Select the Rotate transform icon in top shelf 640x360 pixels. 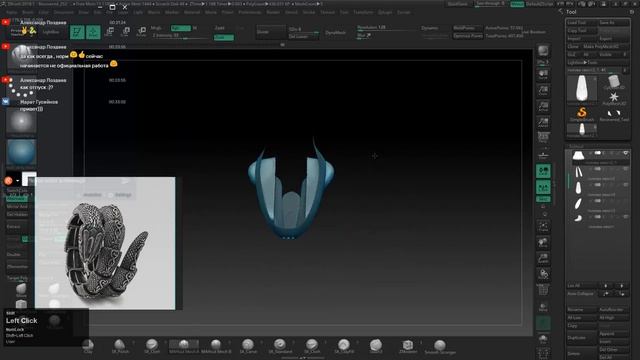pyautogui.click(x=142, y=32)
